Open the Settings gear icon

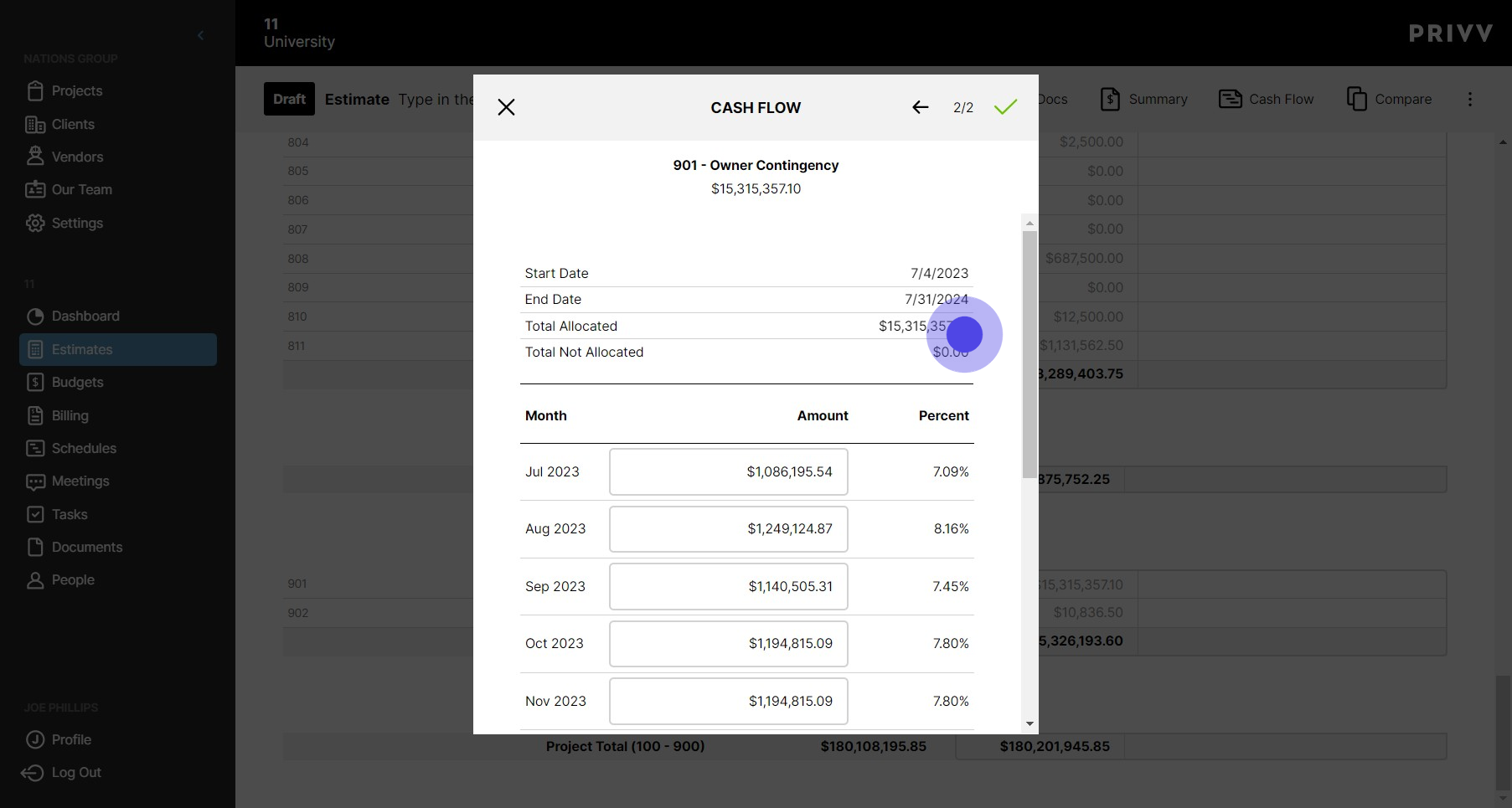click(35, 223)
